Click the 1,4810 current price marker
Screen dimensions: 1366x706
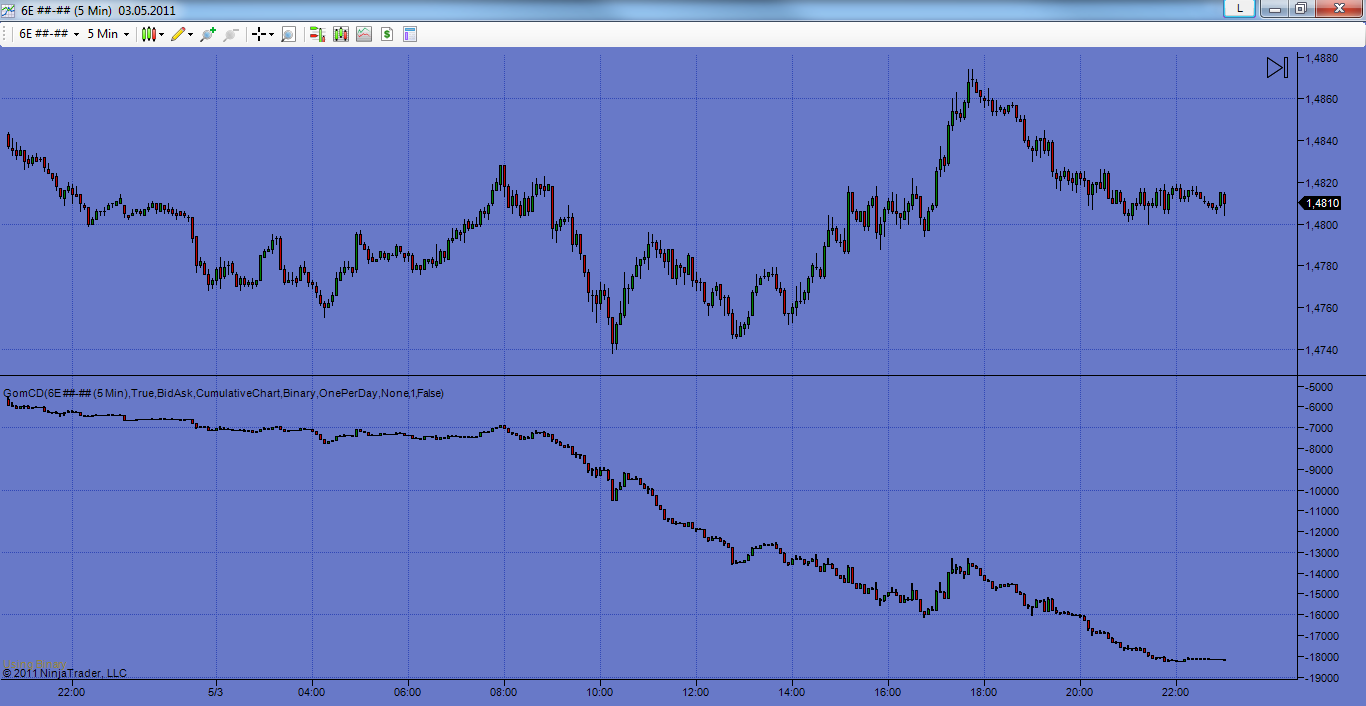point(1320,203)
